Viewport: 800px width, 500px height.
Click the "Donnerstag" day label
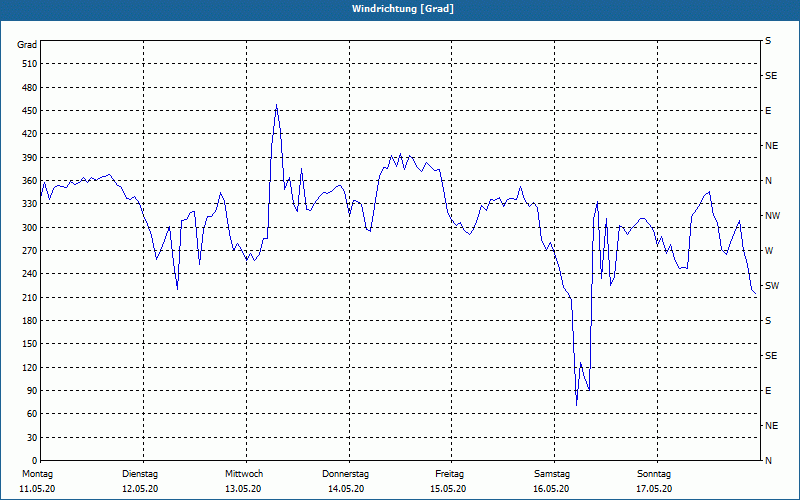[345, 474]
